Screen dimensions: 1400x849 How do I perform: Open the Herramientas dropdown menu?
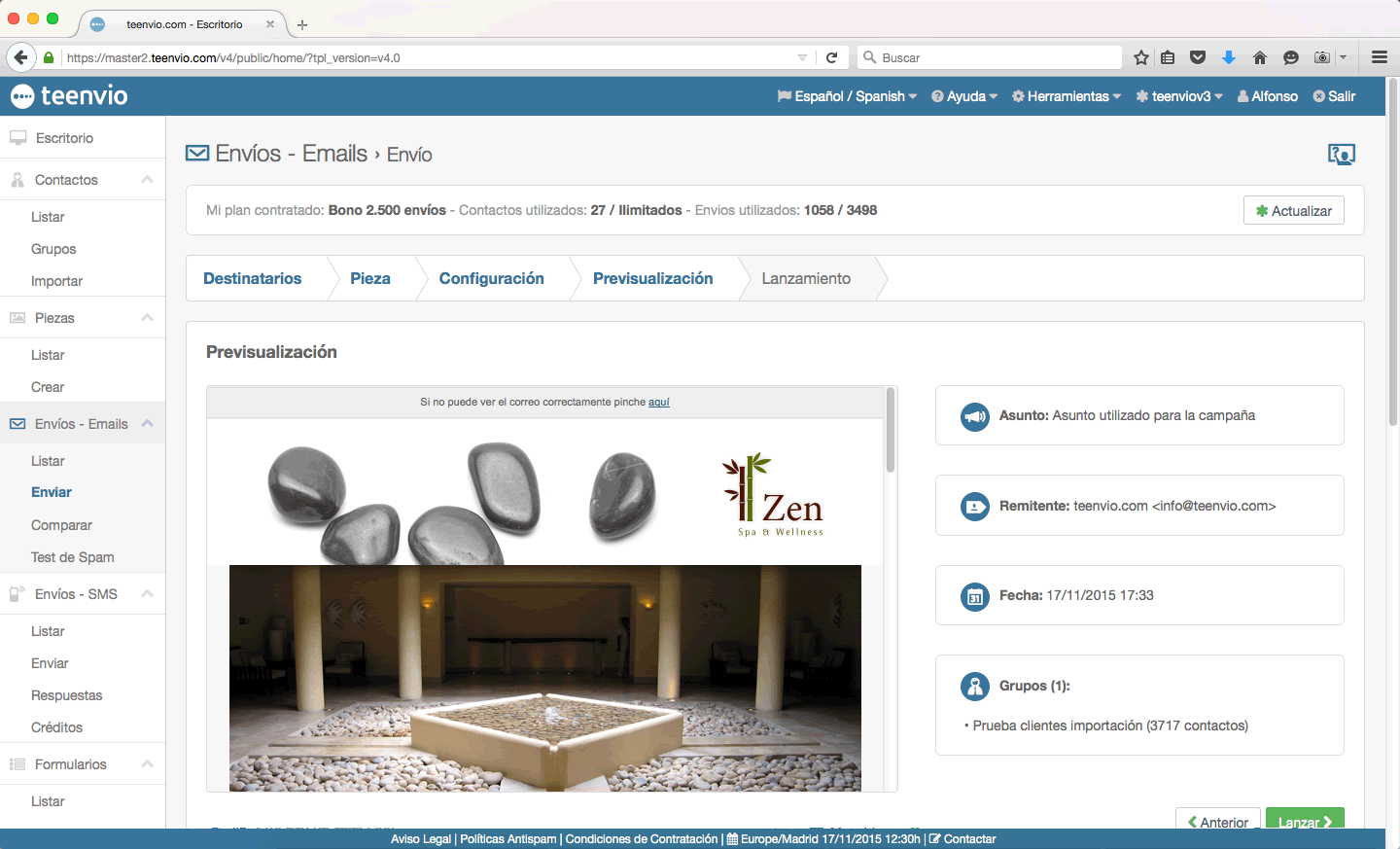point(1066,95)
